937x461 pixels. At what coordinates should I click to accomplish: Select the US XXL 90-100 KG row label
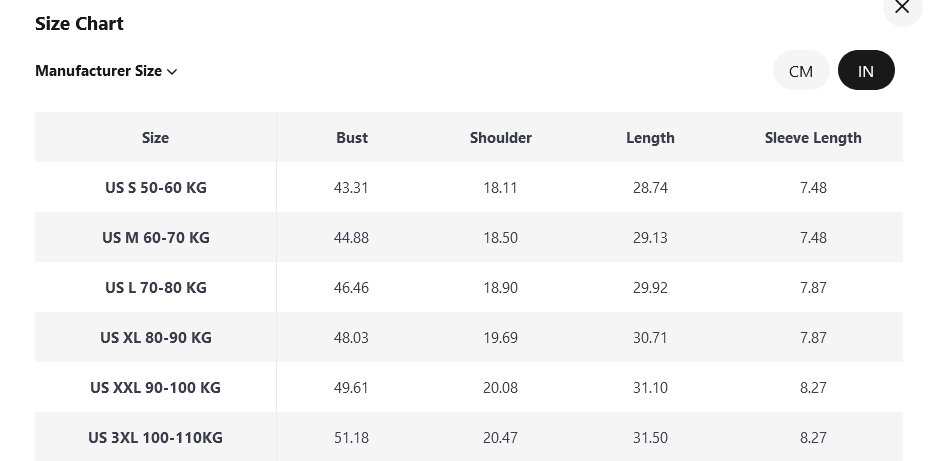155,387
